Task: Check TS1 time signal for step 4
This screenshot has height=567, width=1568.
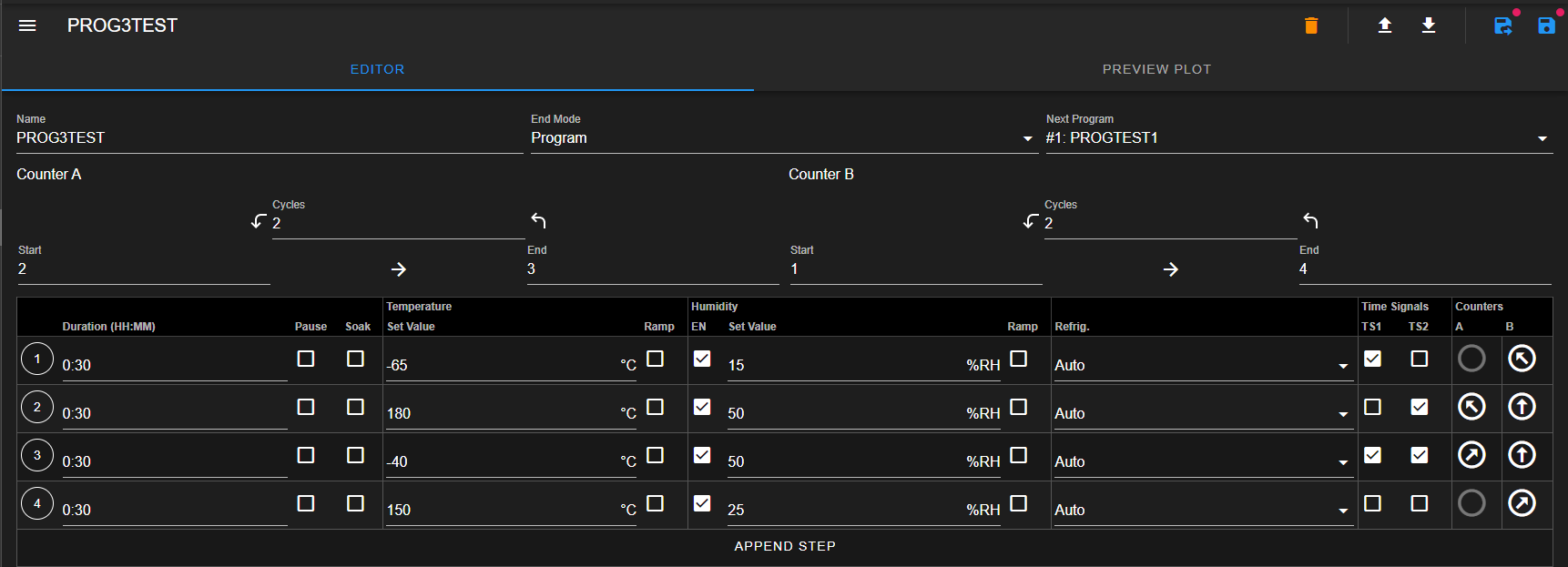Action: 1372,503
